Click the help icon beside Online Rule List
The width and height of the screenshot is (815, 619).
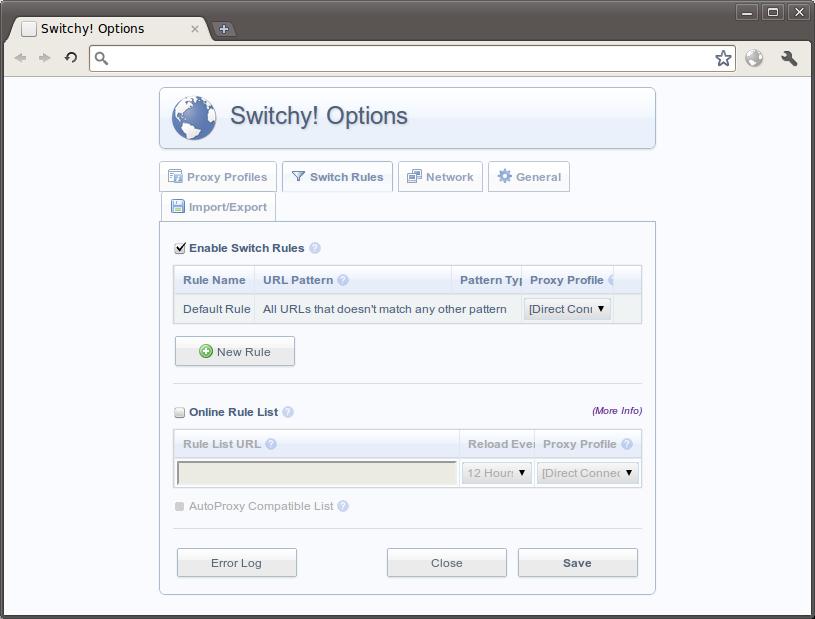288,412
